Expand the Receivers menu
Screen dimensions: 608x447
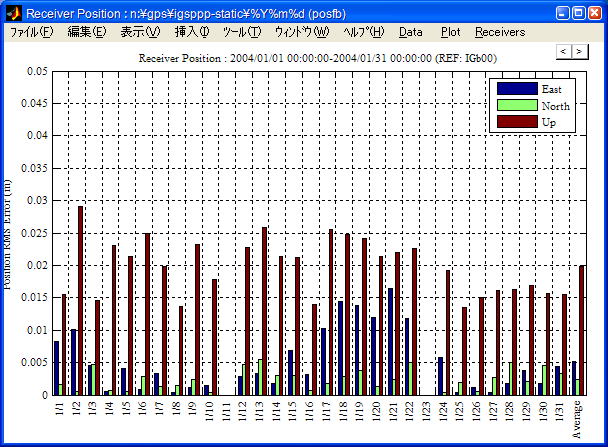tap(499, 32)
